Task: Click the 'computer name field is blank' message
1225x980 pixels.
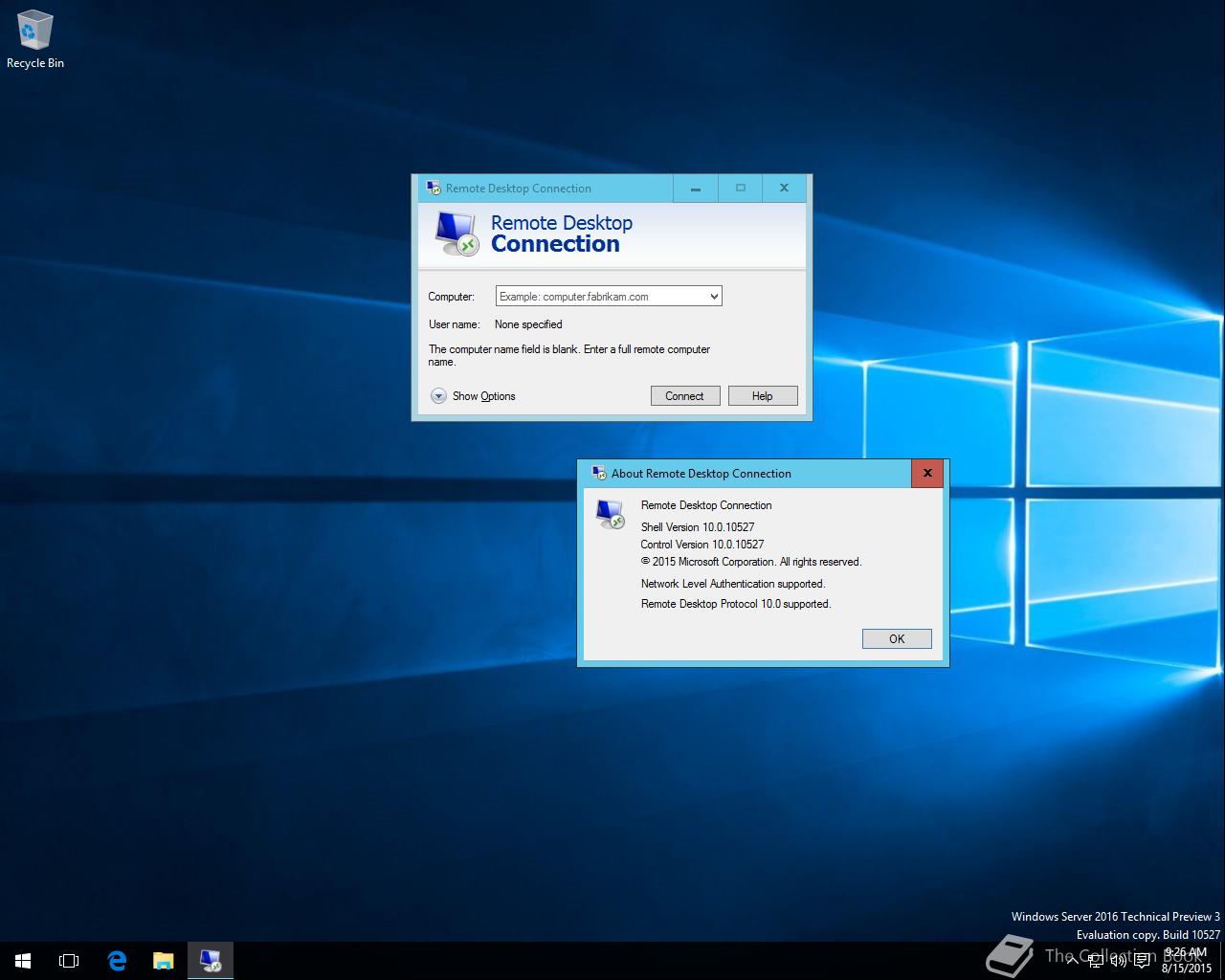Action: (569, 355)
